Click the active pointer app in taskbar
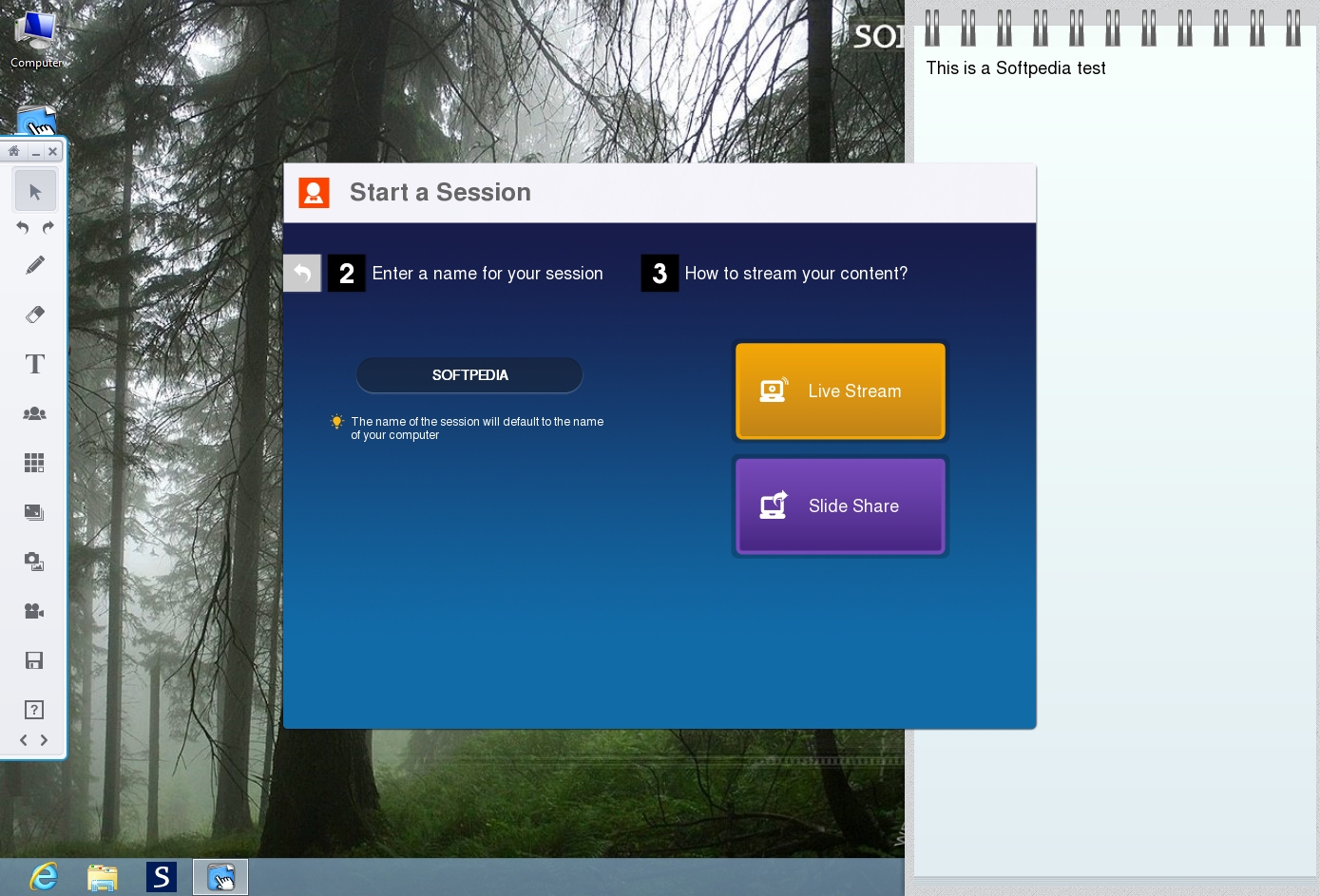 220,877
